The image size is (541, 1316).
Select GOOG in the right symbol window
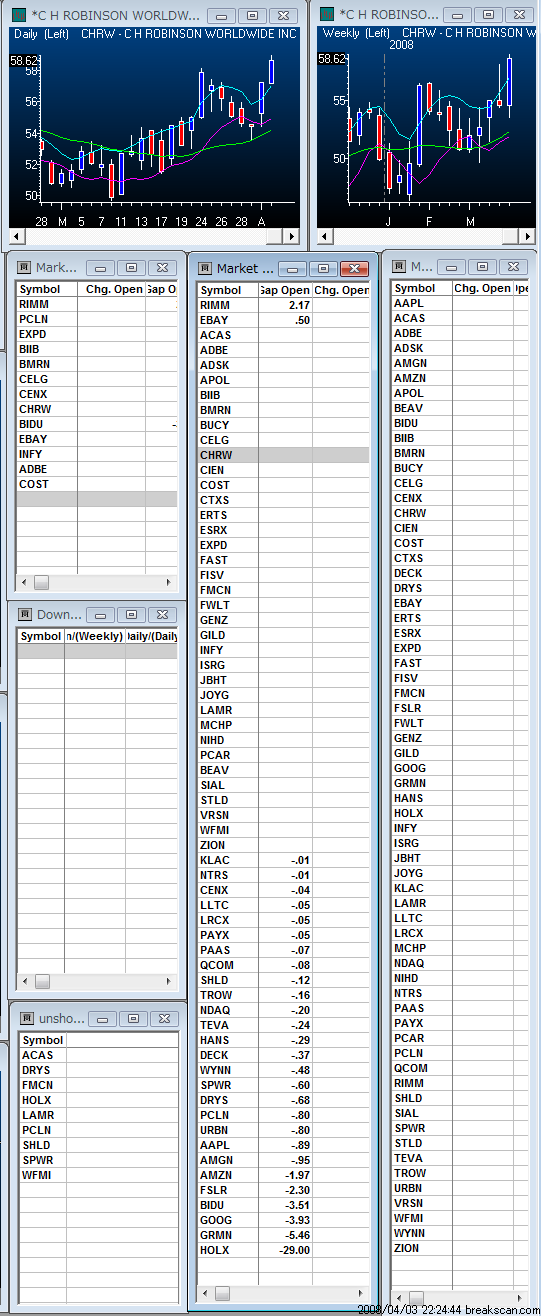pyautogui.click(x=459, y=768)
